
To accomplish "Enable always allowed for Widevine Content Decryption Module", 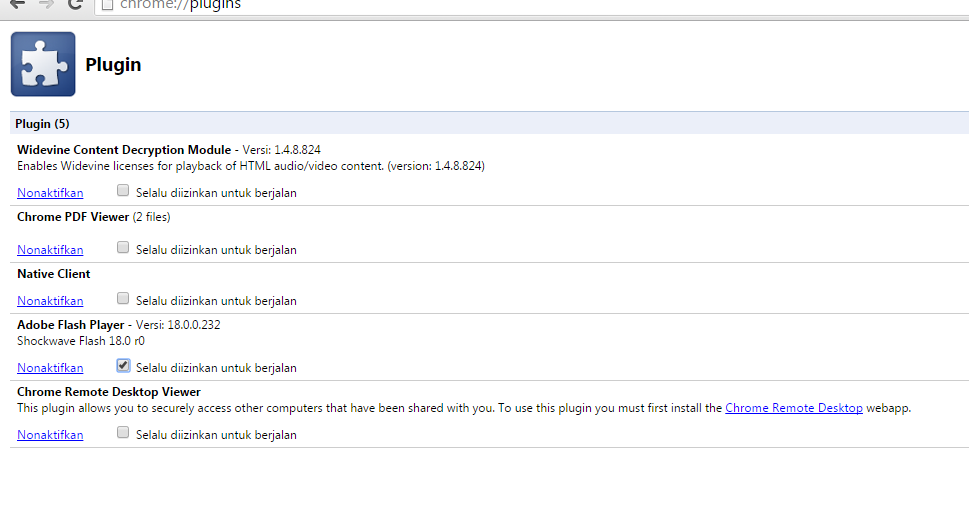I will click(123, 190).
